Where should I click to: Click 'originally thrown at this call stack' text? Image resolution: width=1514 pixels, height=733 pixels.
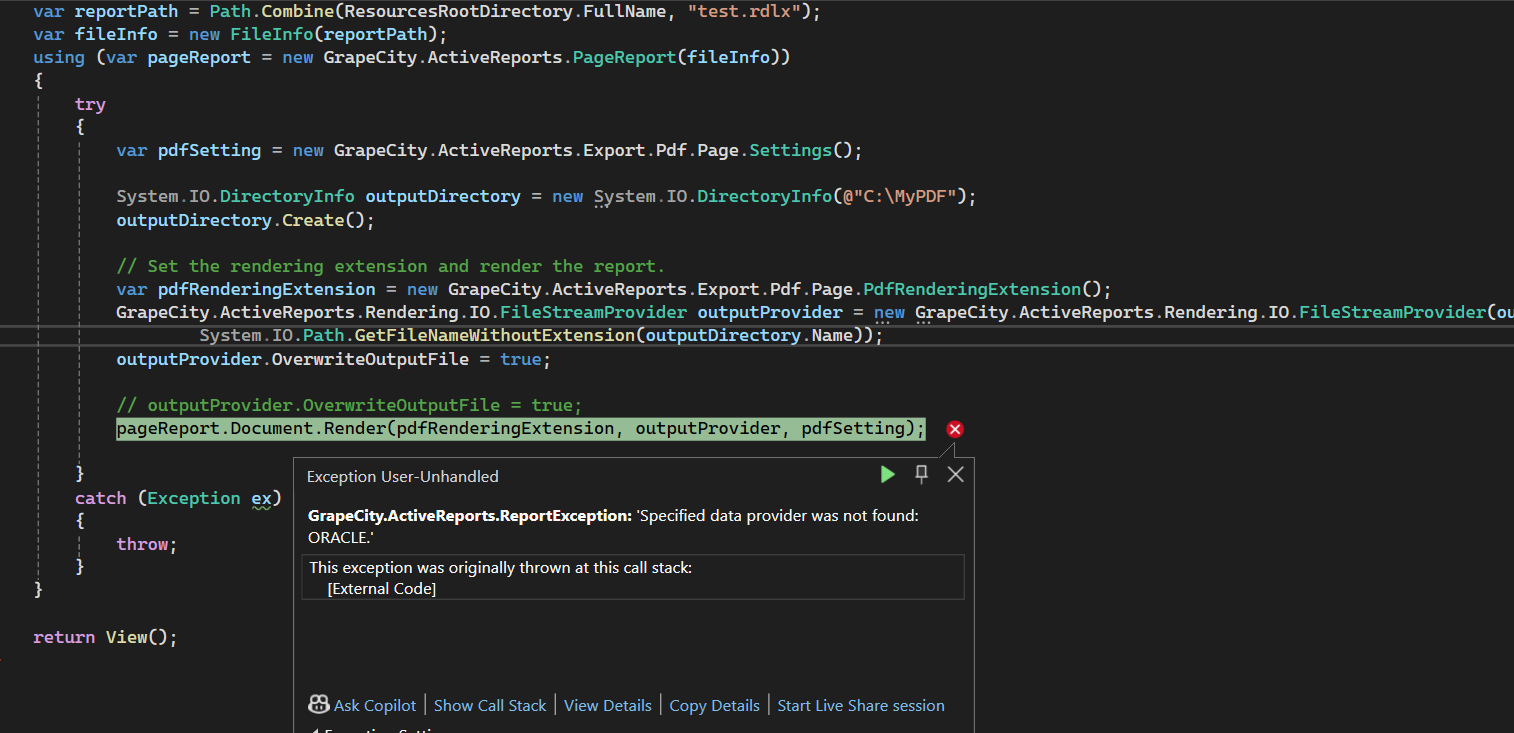[x=500, y=568]
